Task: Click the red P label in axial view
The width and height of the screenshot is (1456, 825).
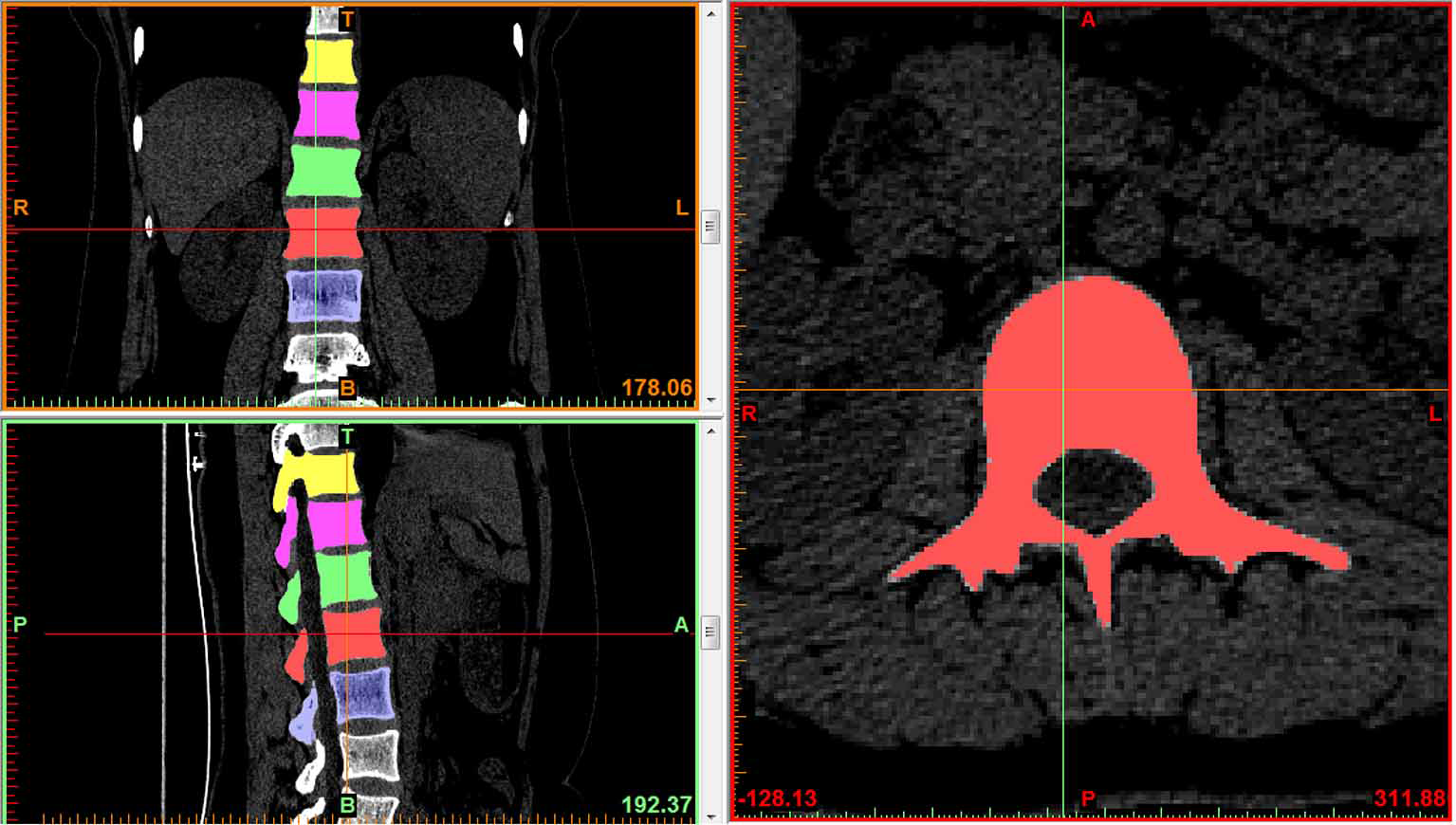Action: [x=1088, y=798]
